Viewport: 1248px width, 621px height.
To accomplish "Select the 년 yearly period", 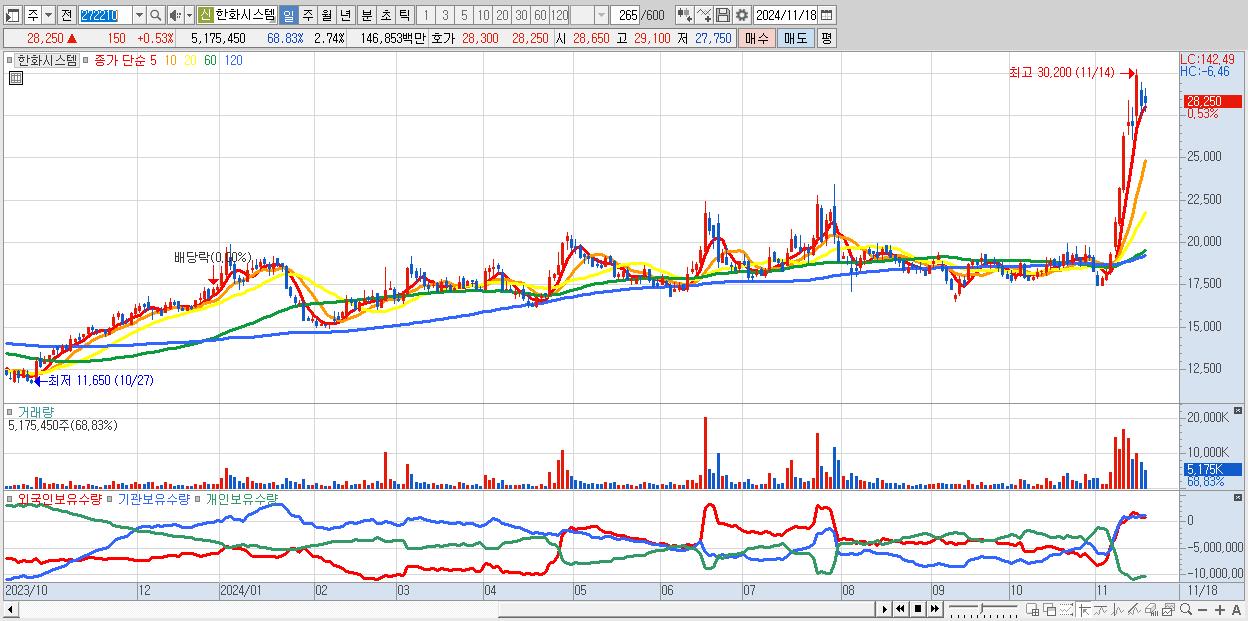I will point(345,15).
